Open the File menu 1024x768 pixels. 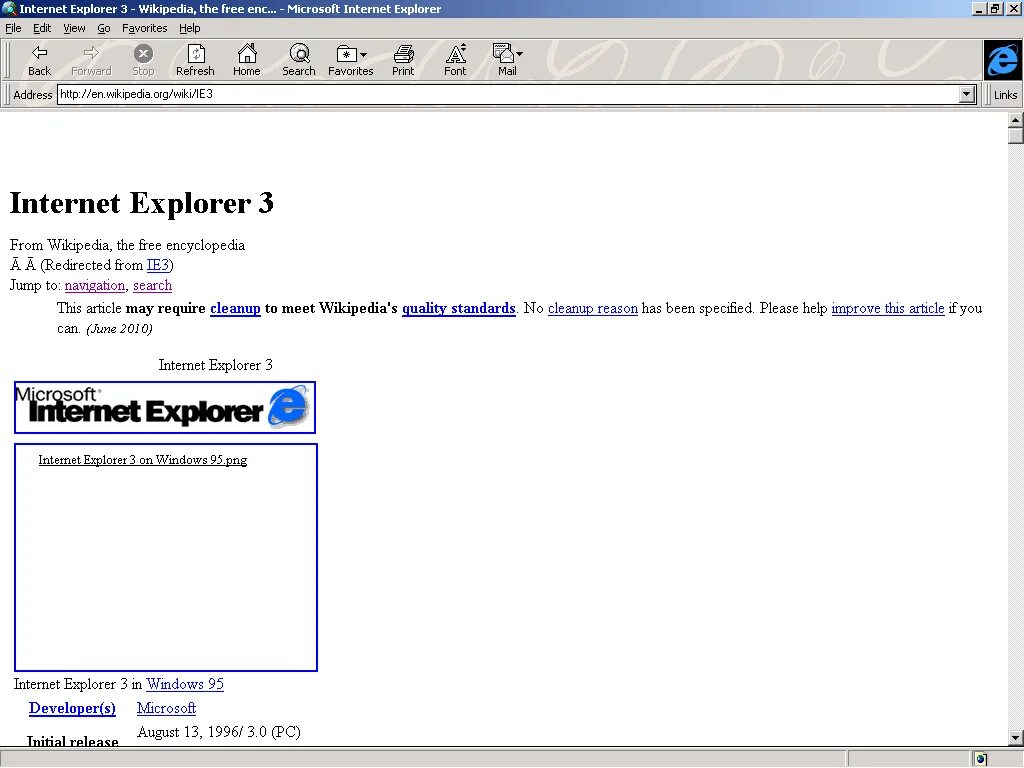pos(13,28)
